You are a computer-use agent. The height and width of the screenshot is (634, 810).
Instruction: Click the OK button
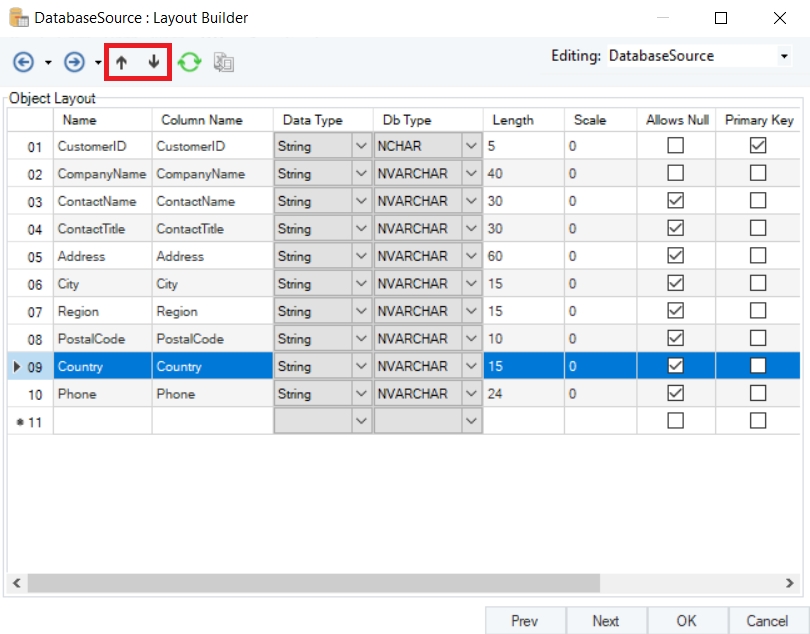click(686, 621)
